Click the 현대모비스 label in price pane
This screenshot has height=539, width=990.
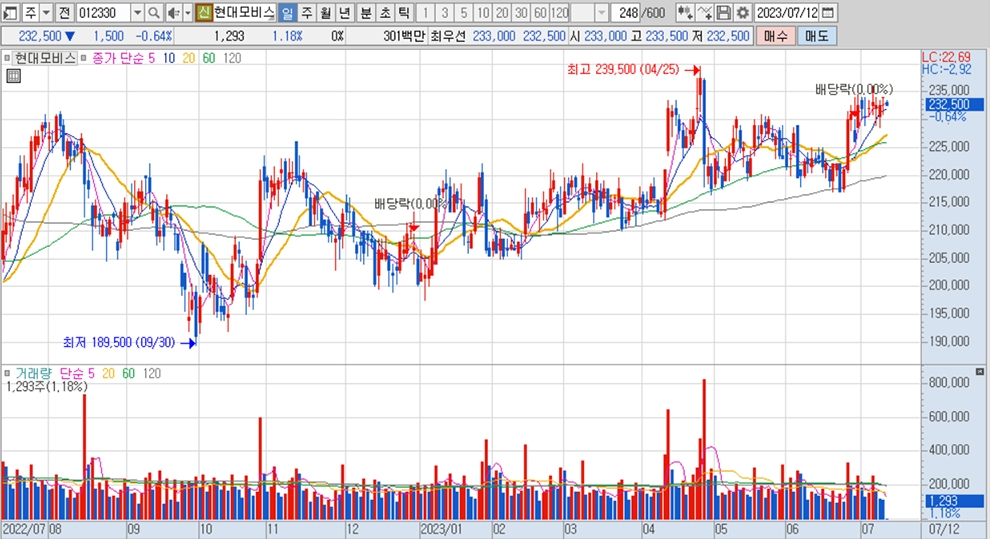(x=44, y=58)
